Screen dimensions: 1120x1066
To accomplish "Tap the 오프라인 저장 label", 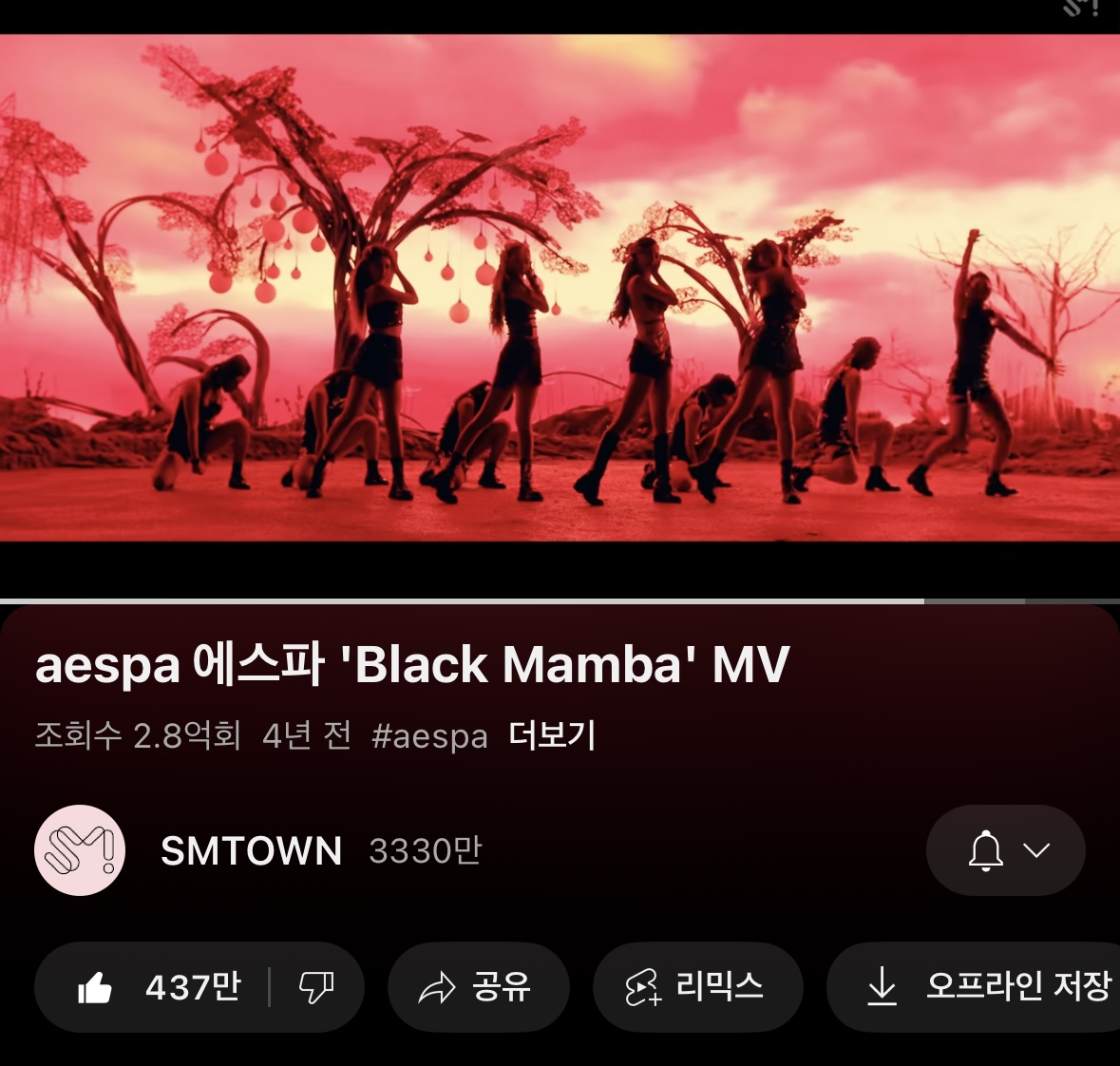I will click(1019, 987).
